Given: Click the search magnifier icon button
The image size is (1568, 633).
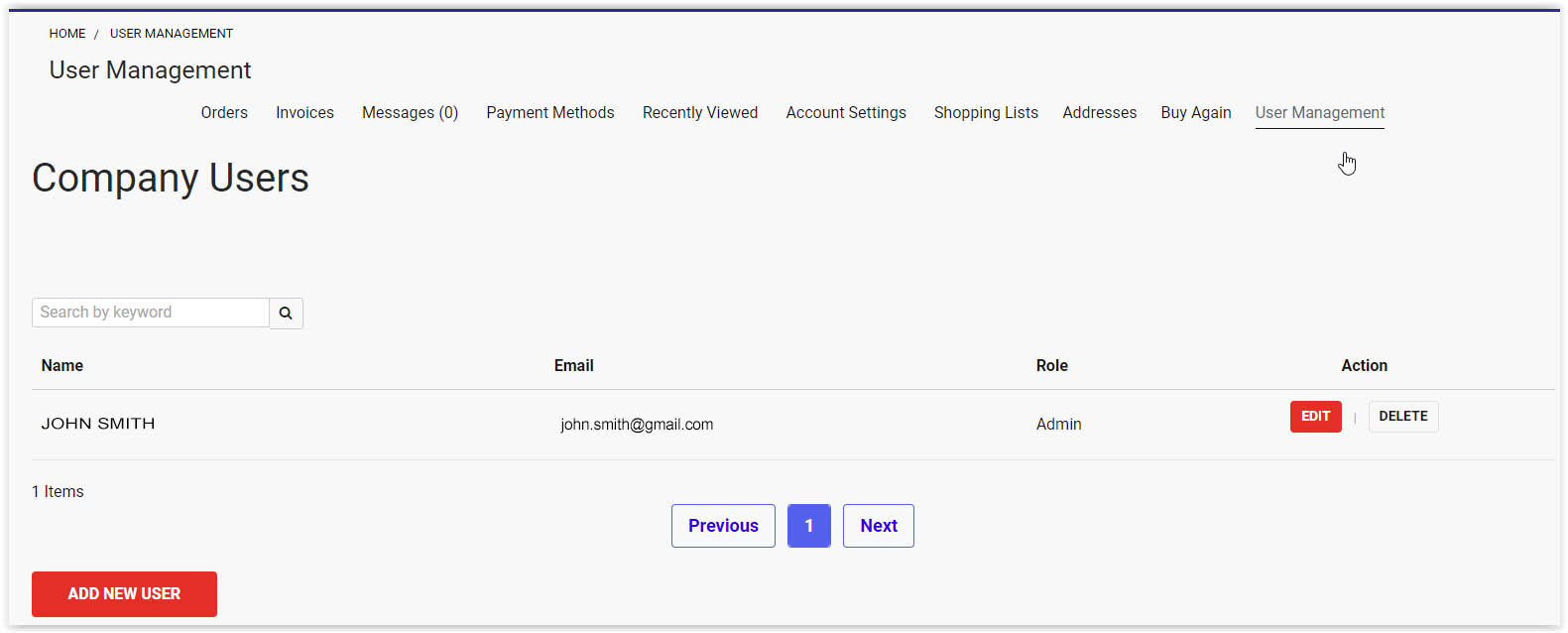Looking at the screenshot, I should pos(286,313).
